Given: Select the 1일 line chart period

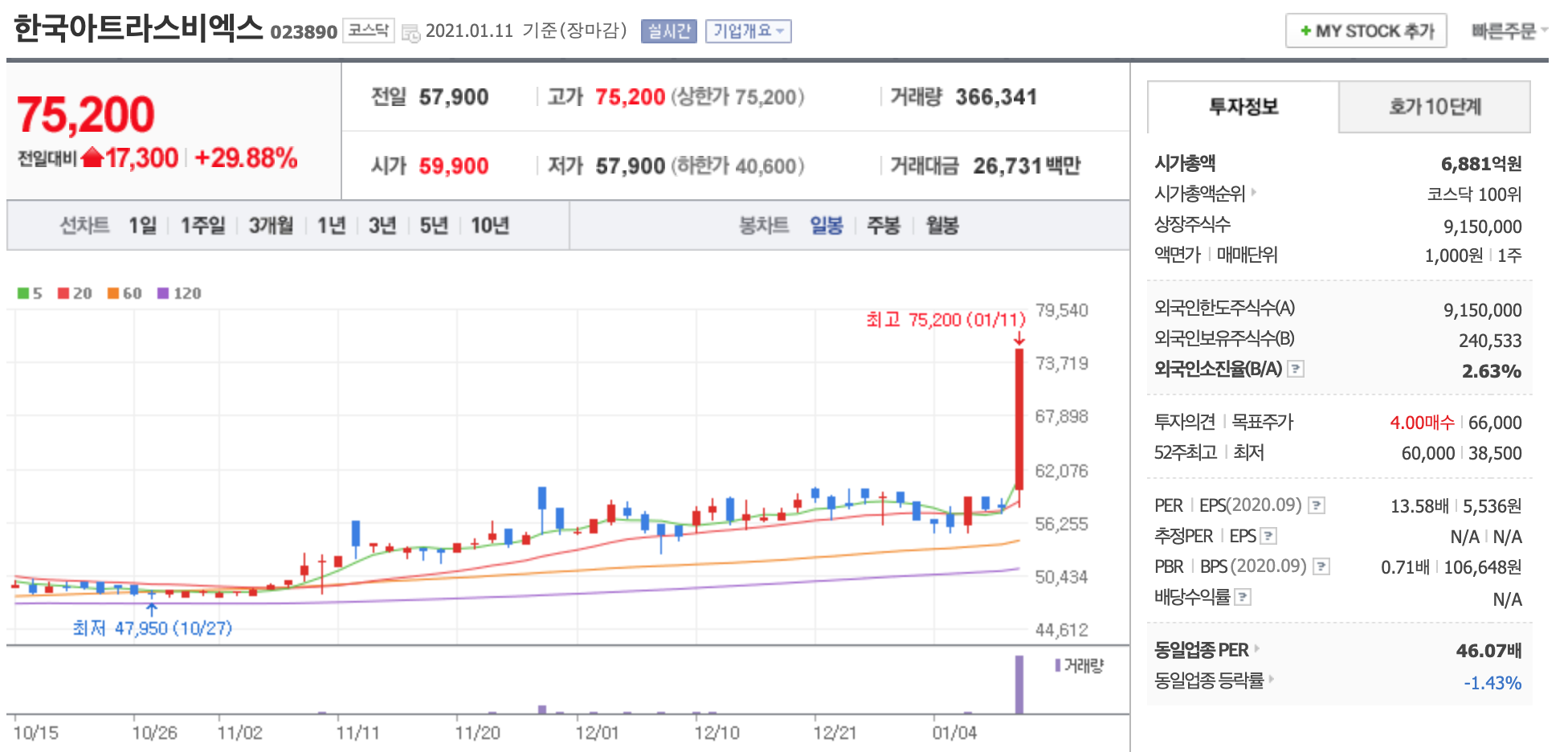Looking at the screenshot, I should pos(142,225).
